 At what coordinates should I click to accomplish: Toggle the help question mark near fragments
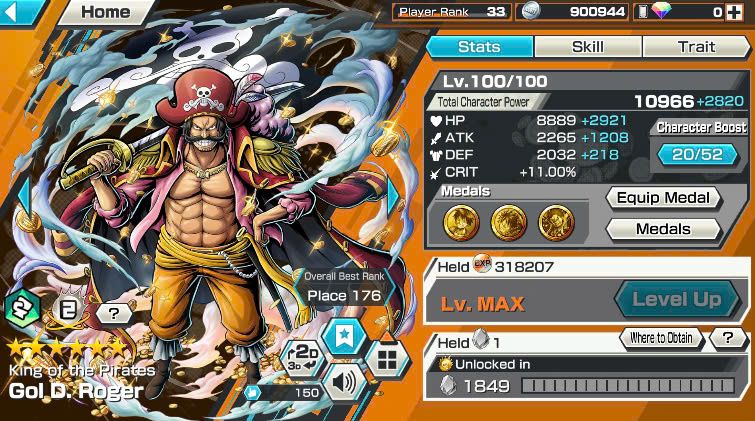(x=728, y=338)
